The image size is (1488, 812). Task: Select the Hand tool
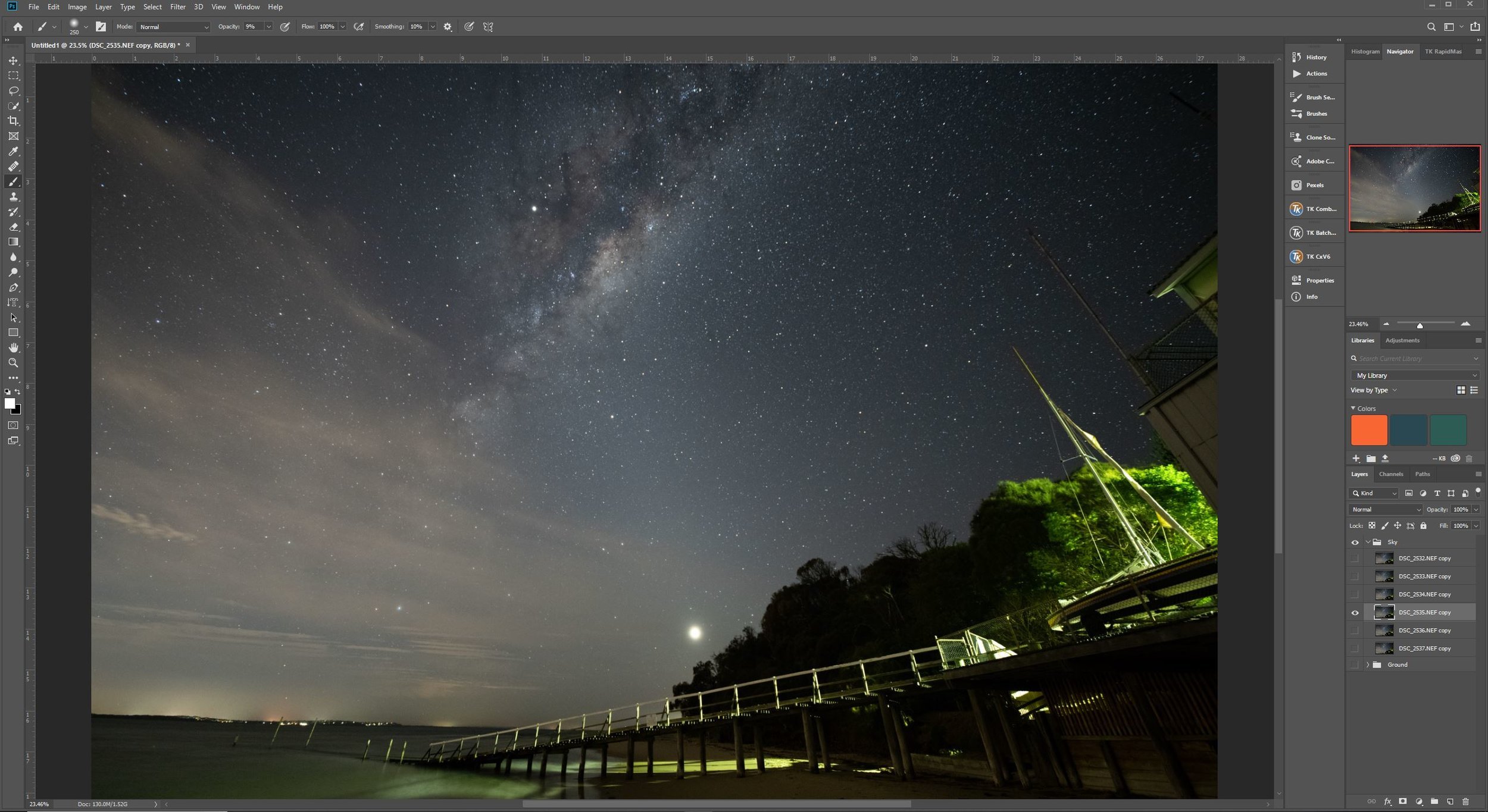[x=13, y=347]
